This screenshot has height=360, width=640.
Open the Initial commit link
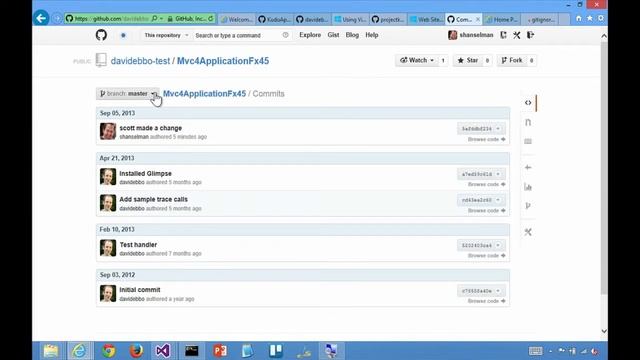140,290
